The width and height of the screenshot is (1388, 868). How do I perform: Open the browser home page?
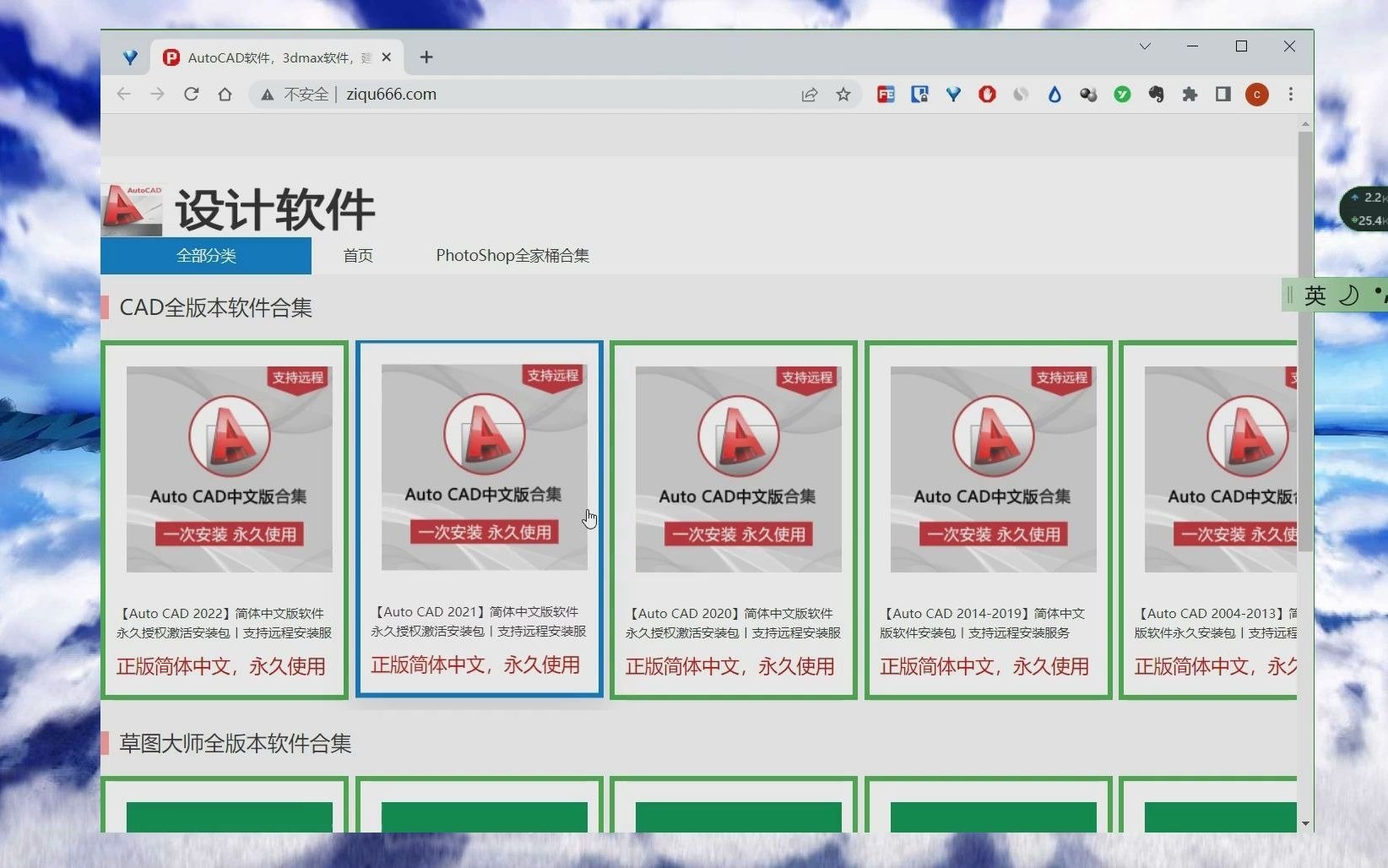click(225, 95)
